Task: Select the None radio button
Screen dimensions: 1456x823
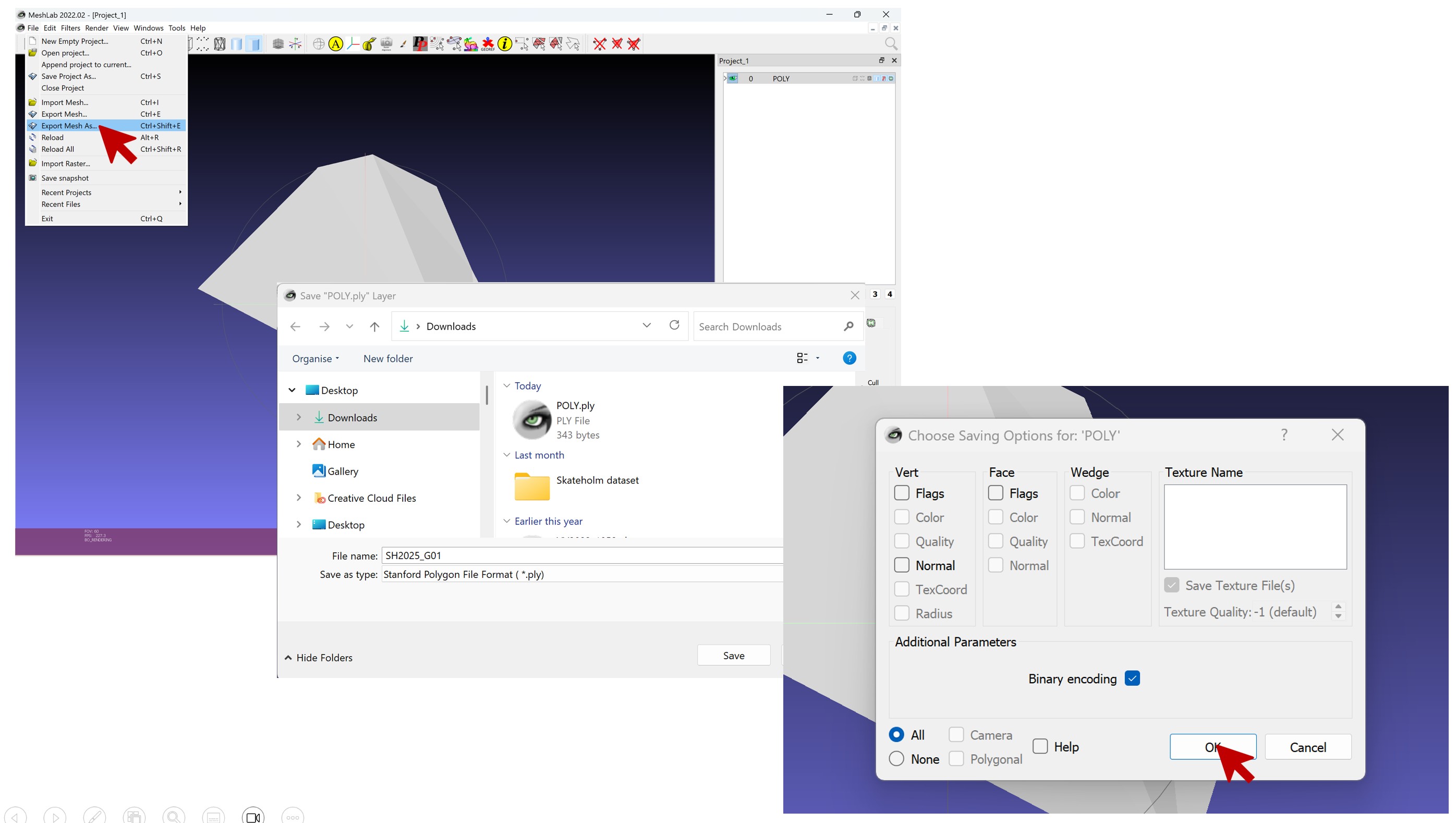Action: point(896,758)
